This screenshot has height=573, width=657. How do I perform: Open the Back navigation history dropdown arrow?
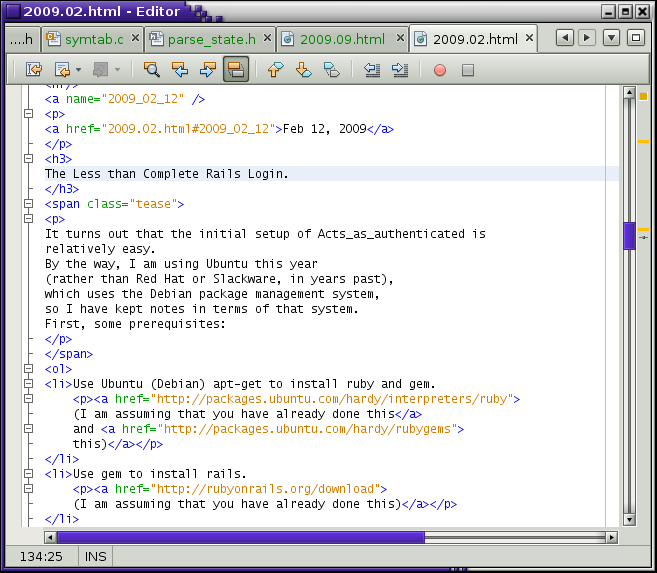tap(78, 70)
